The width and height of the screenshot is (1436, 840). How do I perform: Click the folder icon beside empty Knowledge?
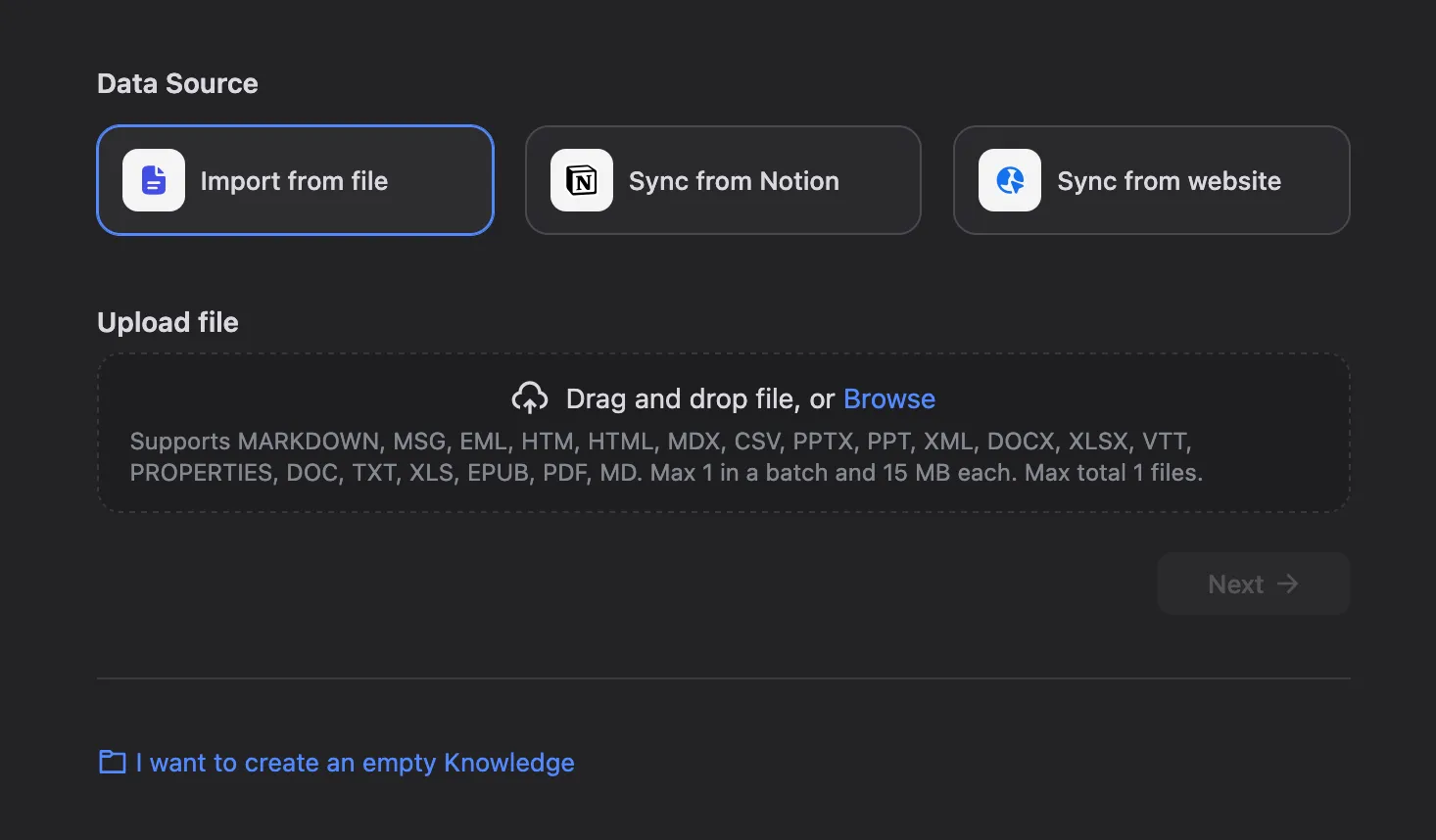pos(113,762)
